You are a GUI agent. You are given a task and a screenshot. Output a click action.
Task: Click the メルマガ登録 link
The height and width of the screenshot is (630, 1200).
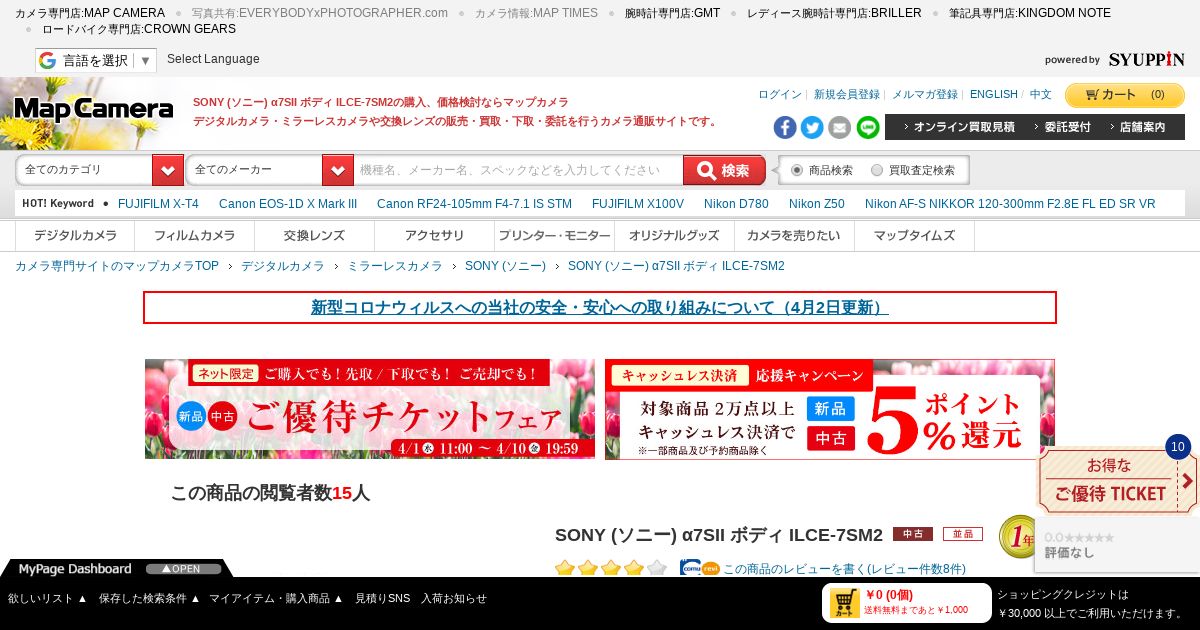[x=925, y=94]
